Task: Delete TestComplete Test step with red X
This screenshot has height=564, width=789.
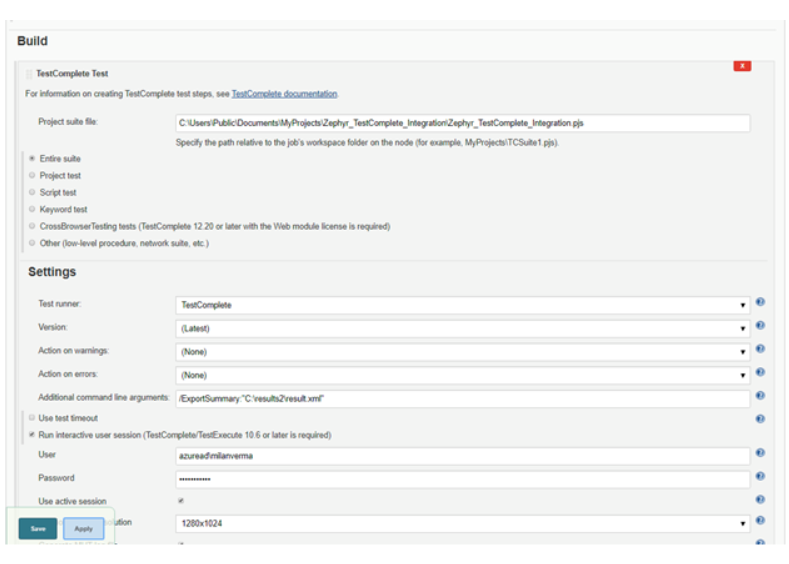Action: click(742, 66)
